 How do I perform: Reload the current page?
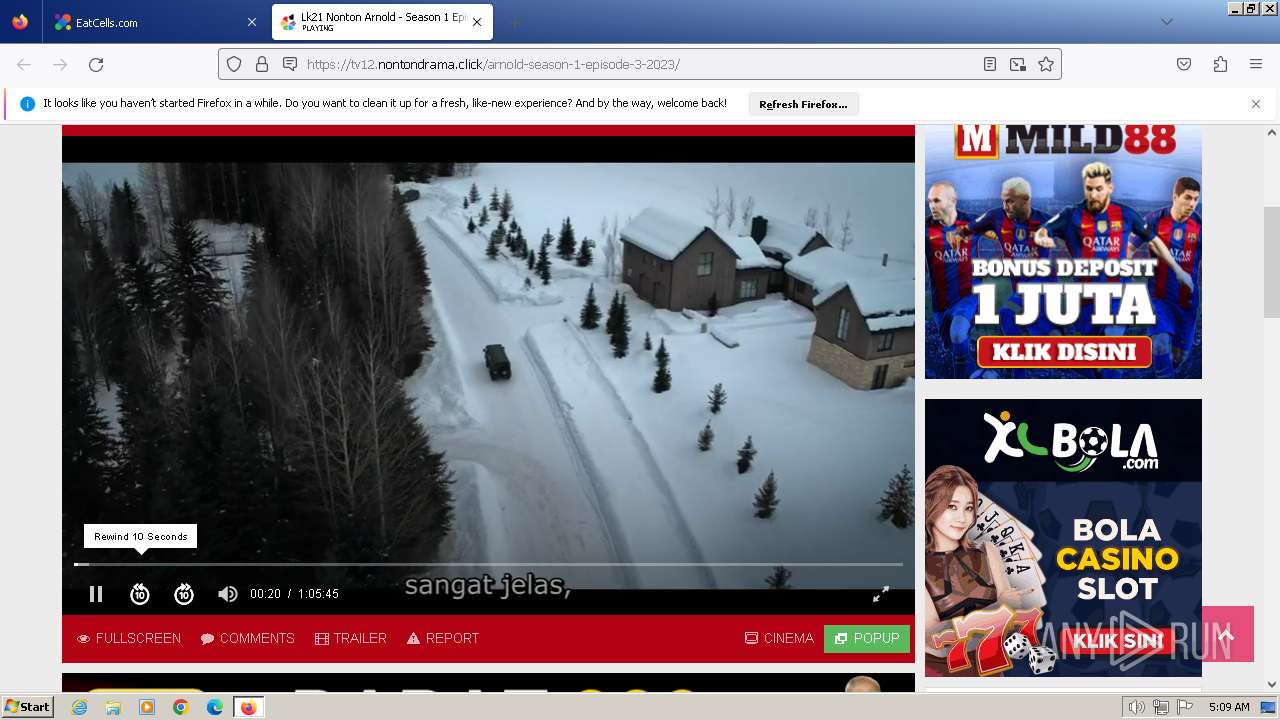(x=96, y=64)
